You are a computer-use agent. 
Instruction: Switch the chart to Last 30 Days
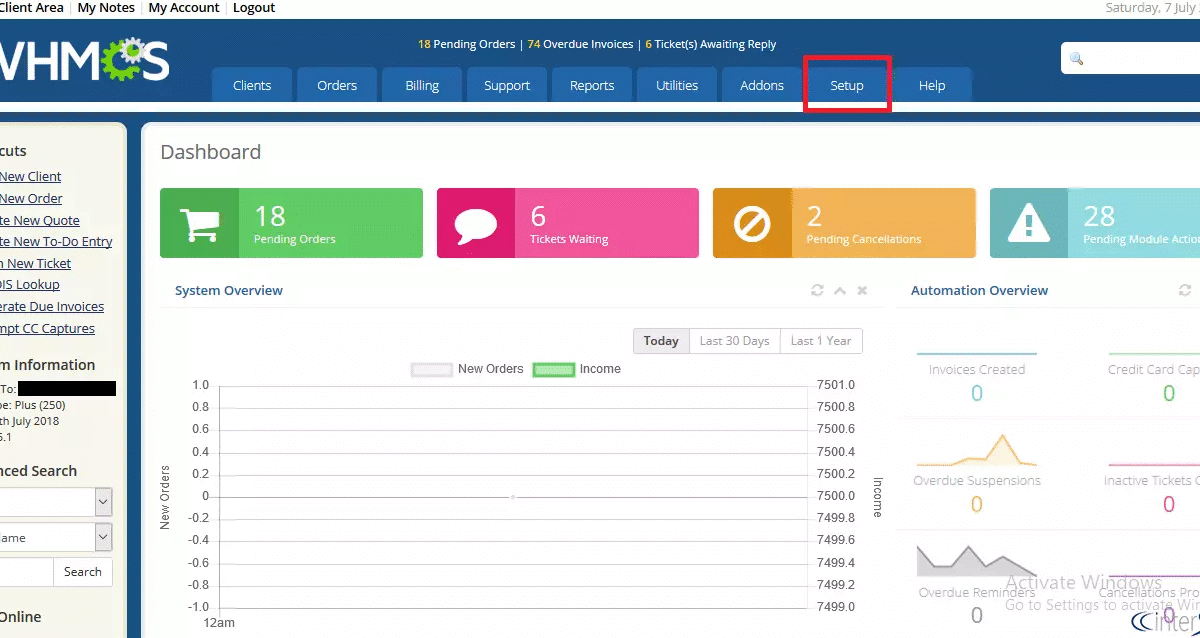(734, 341)
